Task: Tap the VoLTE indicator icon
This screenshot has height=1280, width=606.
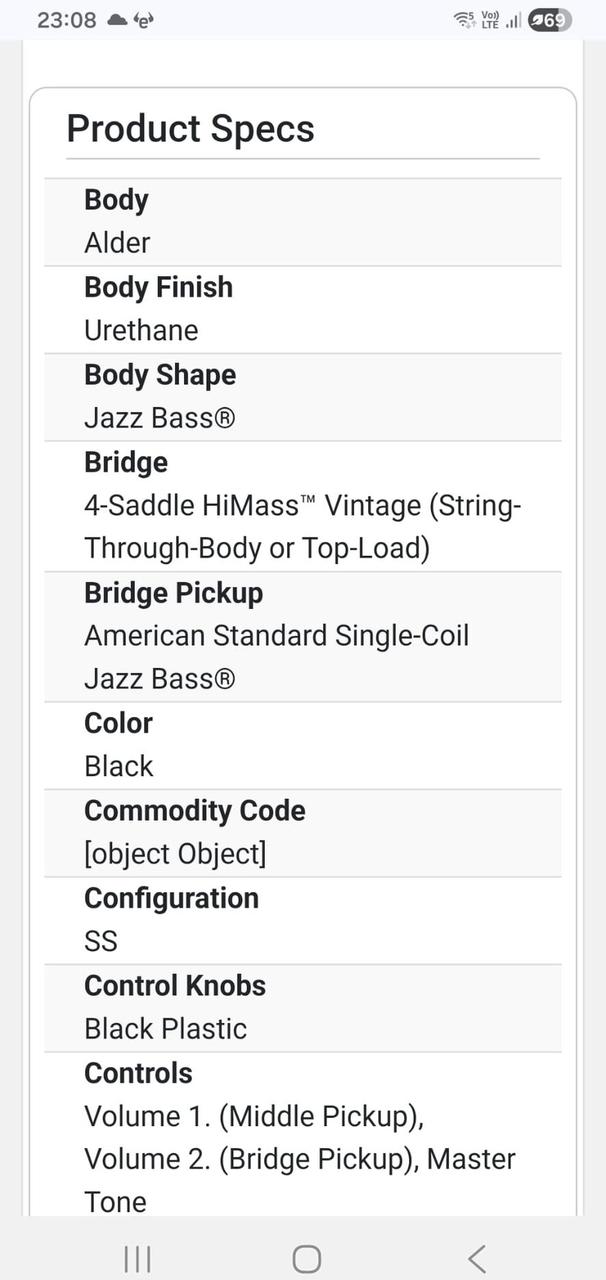Action: (x=490, y=20)
